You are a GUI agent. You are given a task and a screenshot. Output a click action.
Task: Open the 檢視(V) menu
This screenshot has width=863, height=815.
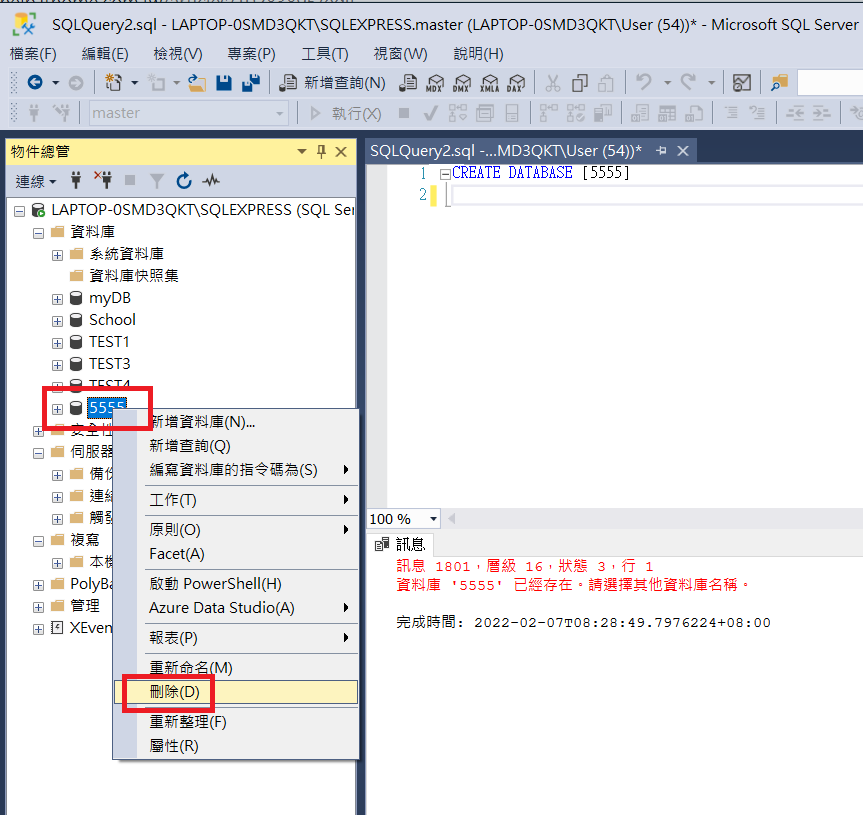178,54
